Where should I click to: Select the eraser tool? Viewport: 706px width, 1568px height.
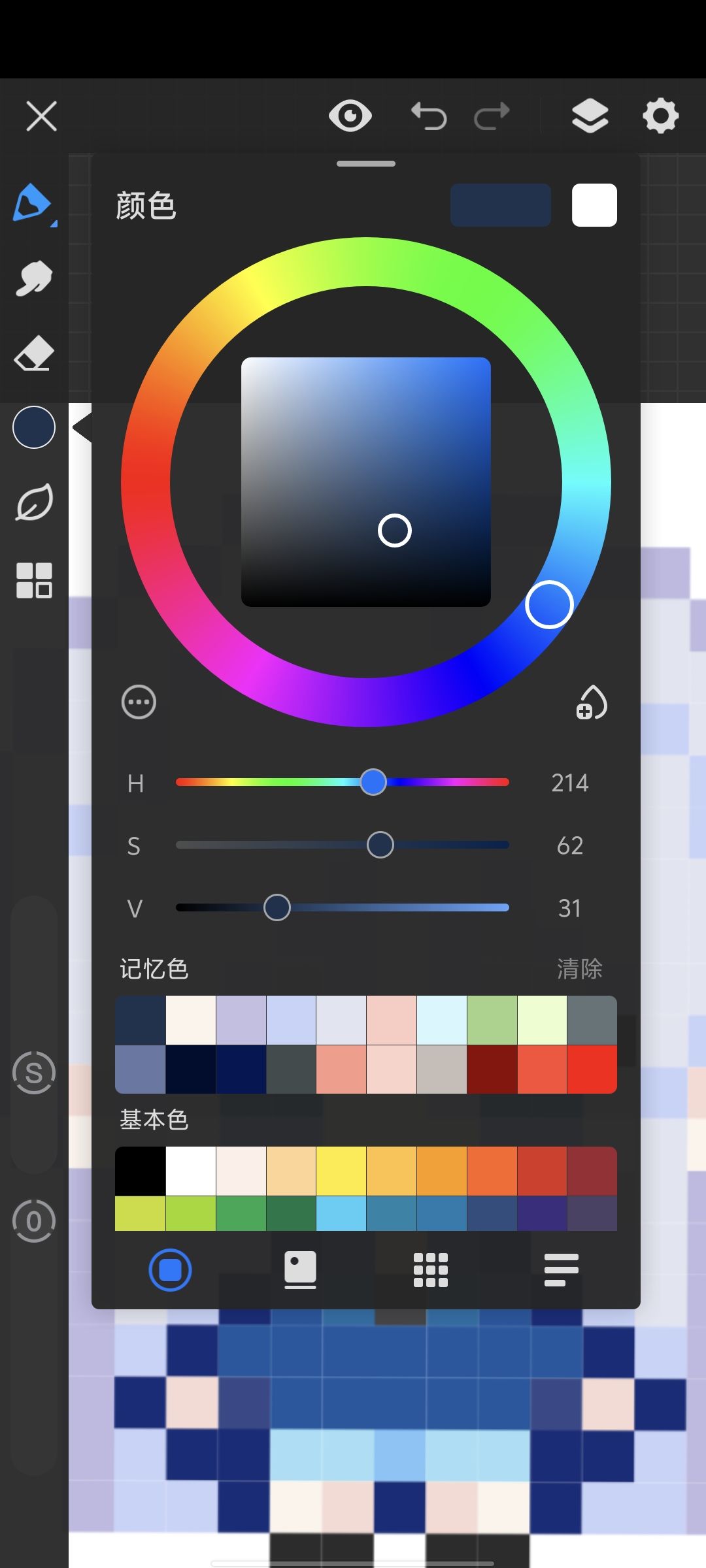click(x=33, y=353)
